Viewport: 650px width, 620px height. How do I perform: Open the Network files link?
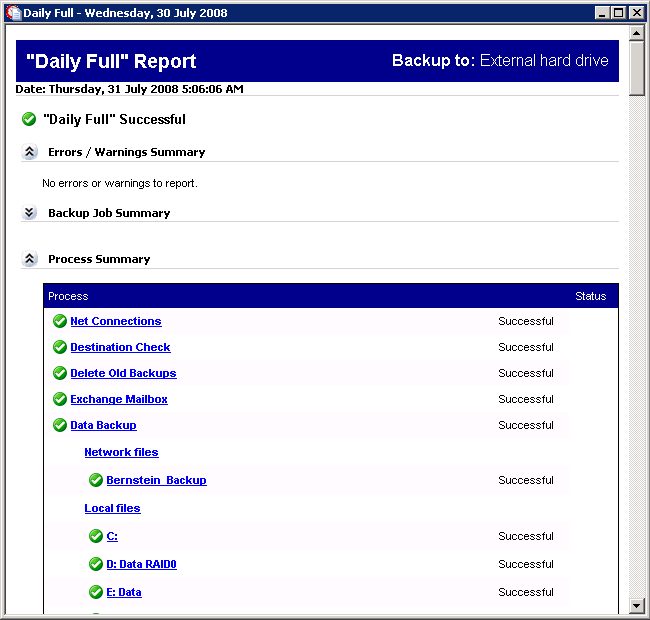tap(121, 452)
